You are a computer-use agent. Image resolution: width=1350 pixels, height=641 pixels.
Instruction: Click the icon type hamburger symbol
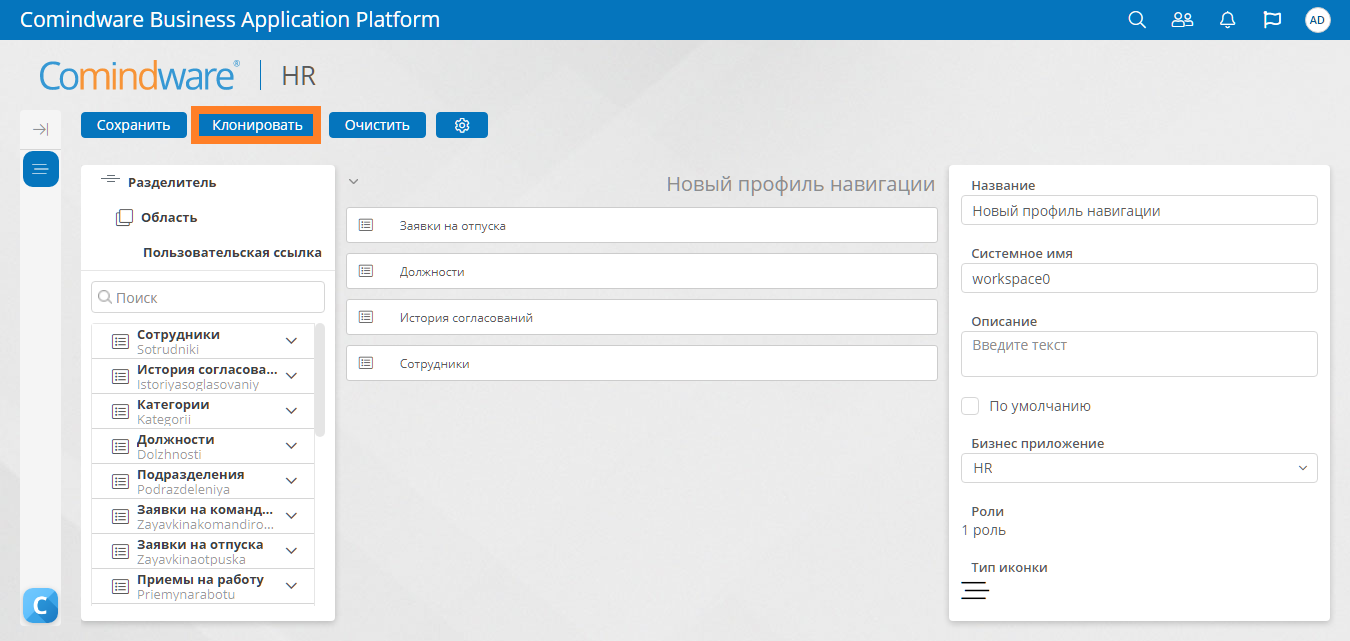pos(975,590)
